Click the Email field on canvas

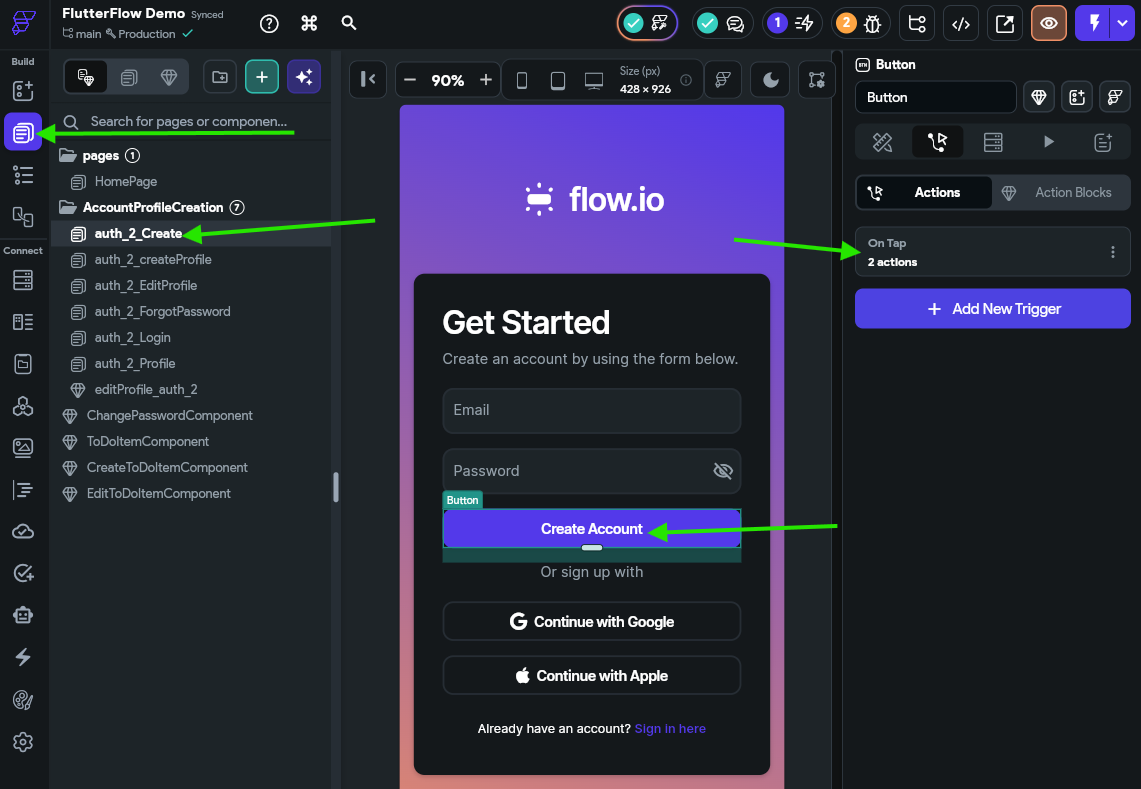(x=592, y=411)
